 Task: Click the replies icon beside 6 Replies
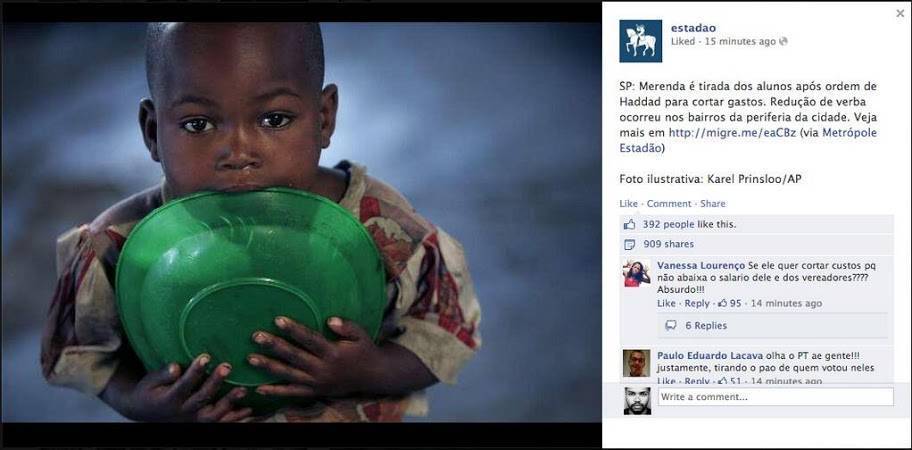pyautogui.click(x=671, y=326)
